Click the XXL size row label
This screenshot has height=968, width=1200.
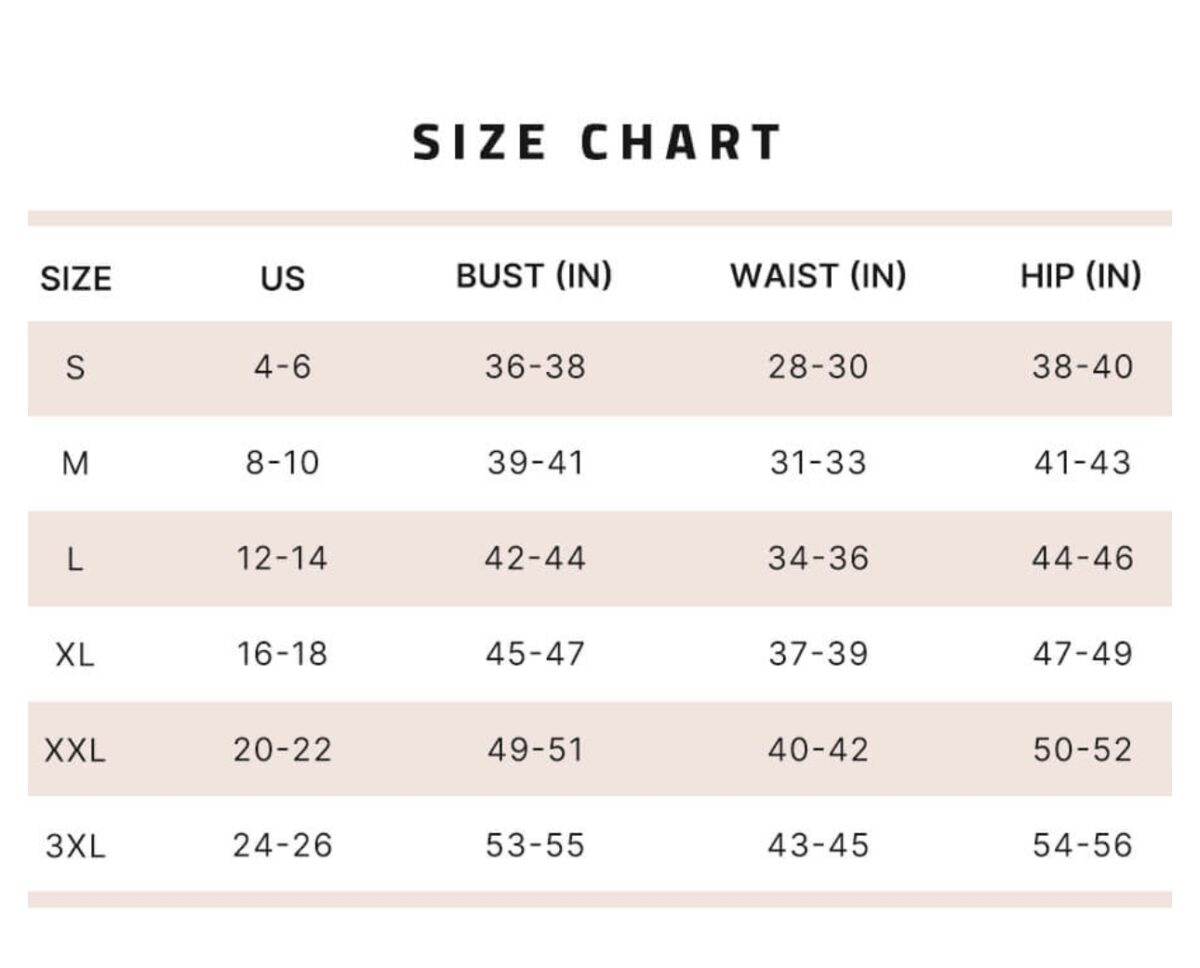(75, 750)
